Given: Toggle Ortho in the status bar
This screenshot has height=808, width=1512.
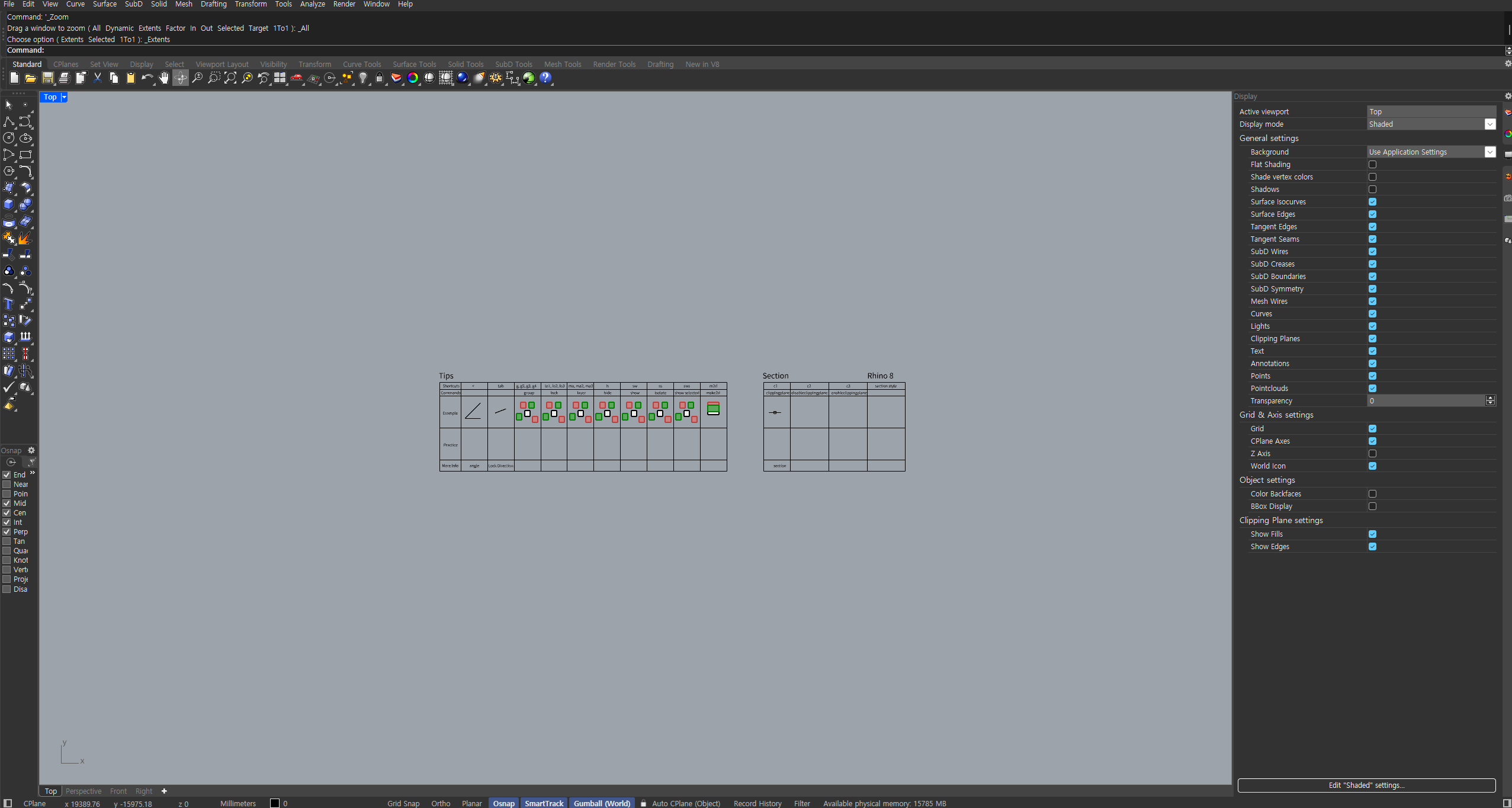Looking at the screenshot, I should (441, 803).
